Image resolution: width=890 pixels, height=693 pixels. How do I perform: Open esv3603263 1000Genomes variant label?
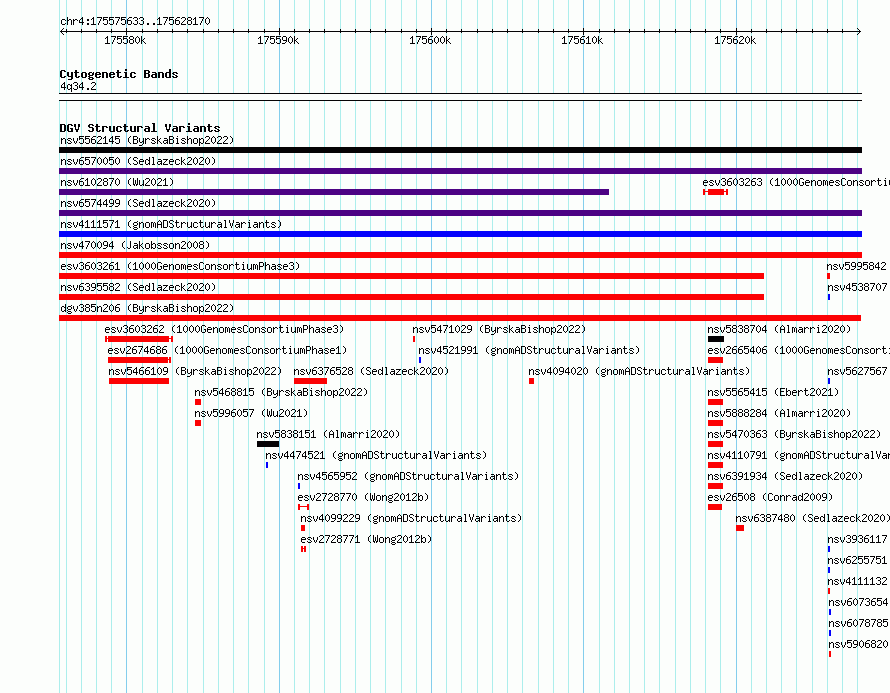[x=796, y=182]
